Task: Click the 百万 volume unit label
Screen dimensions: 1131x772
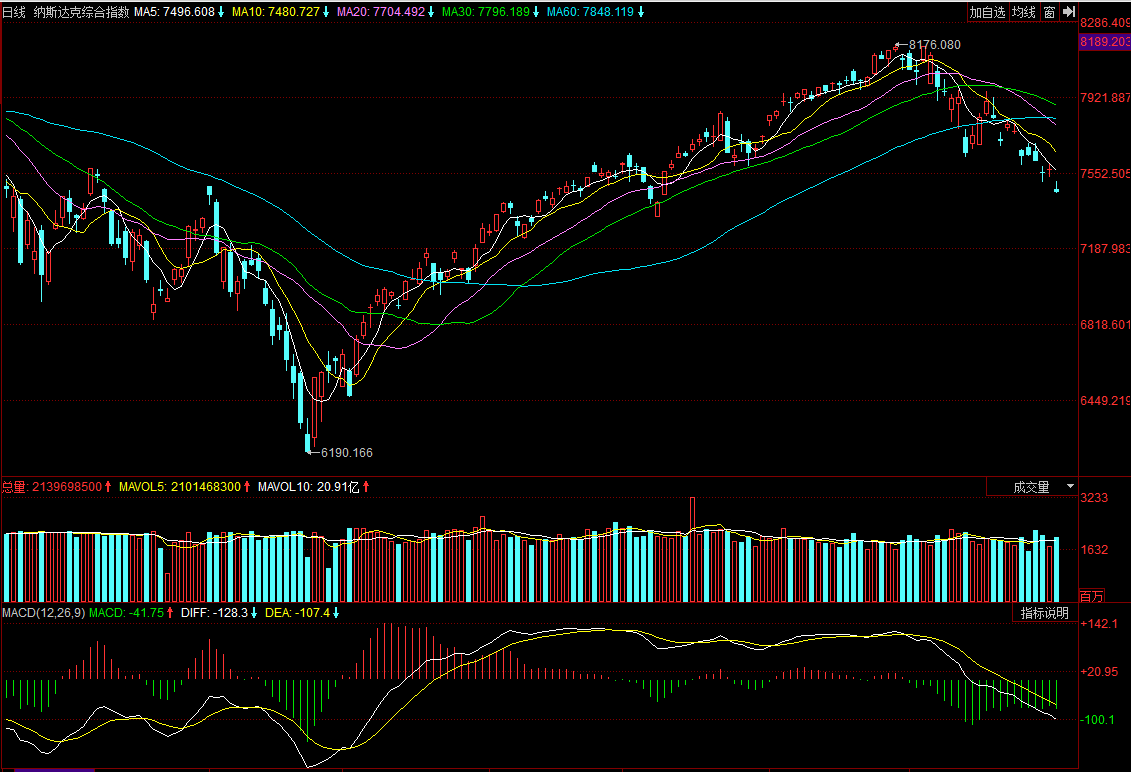Action: pos(1091,596)
